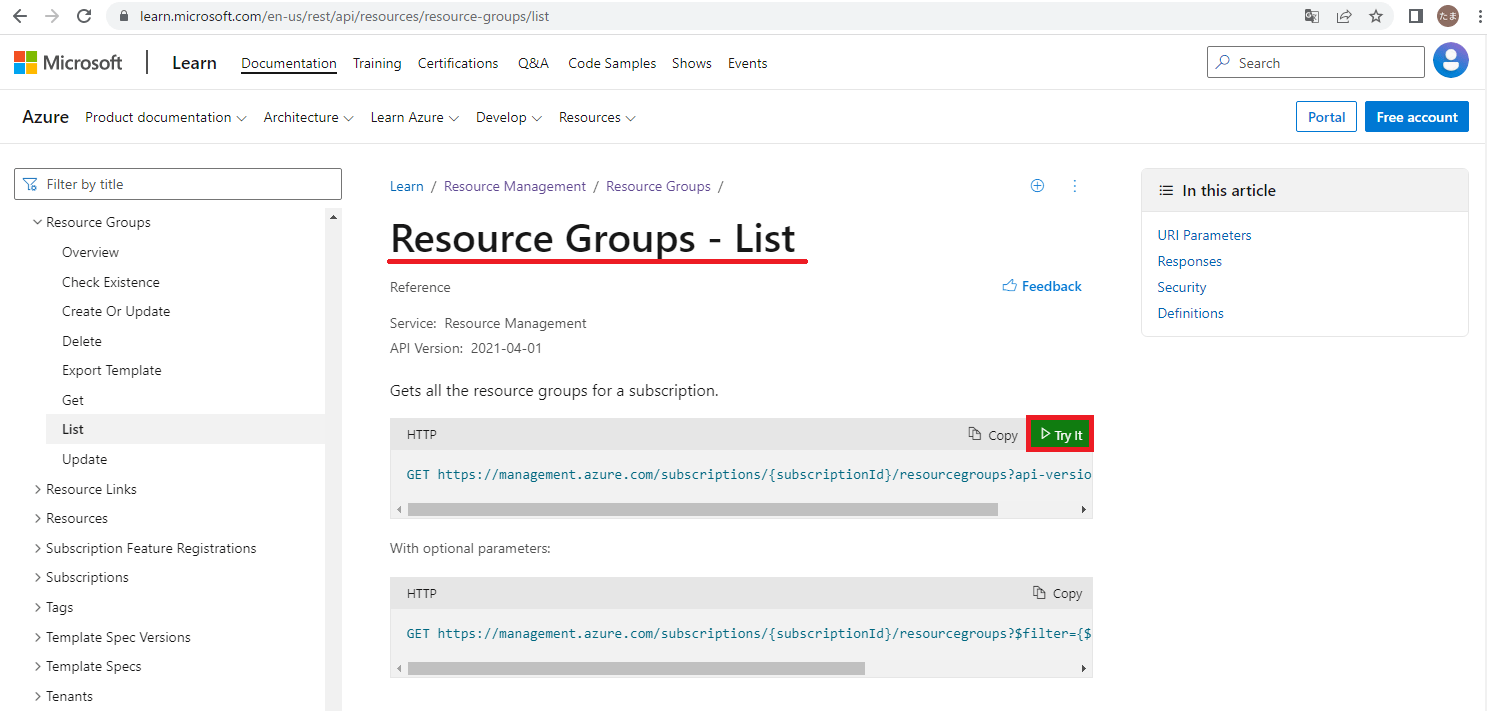Open the Certifications tab
Image resolution: width=1487 pixels, height=711 pixels.
[458, 63]
